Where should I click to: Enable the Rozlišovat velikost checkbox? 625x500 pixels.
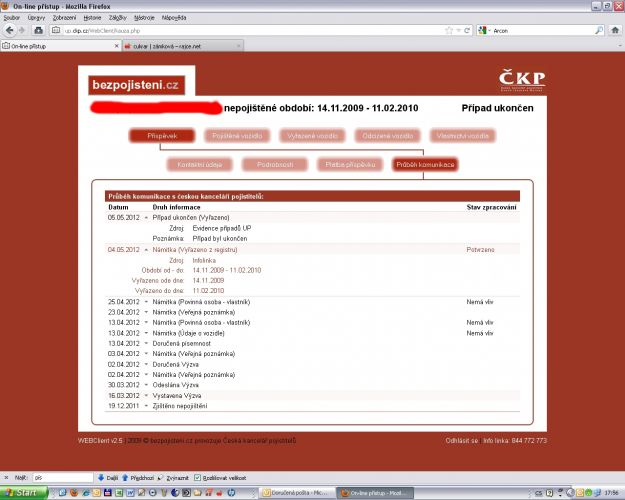(x=197, y=477)
